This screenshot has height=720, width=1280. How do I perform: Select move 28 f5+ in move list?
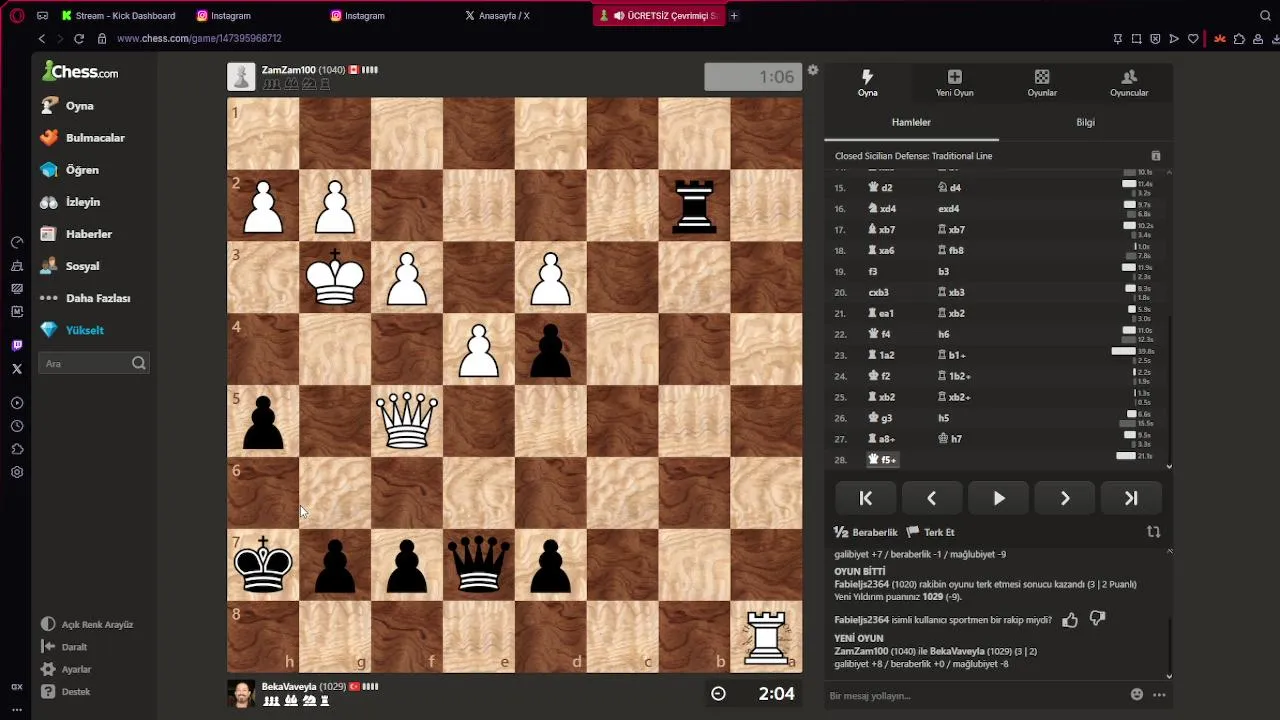(x=883, y=459)
